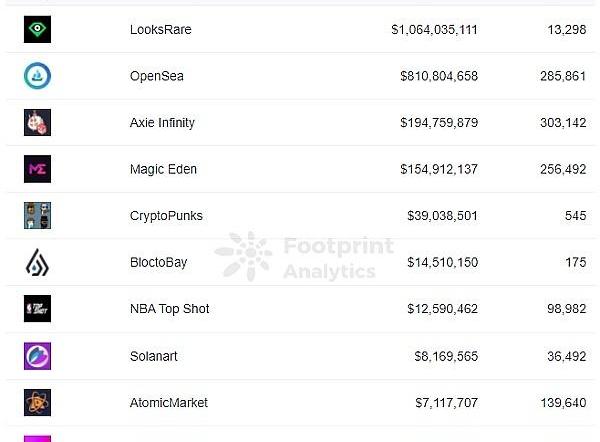The height and width of the screenshot is (442, 600).
Task: Open the CryptoPunks row name
Action: [x=165, y=216]
